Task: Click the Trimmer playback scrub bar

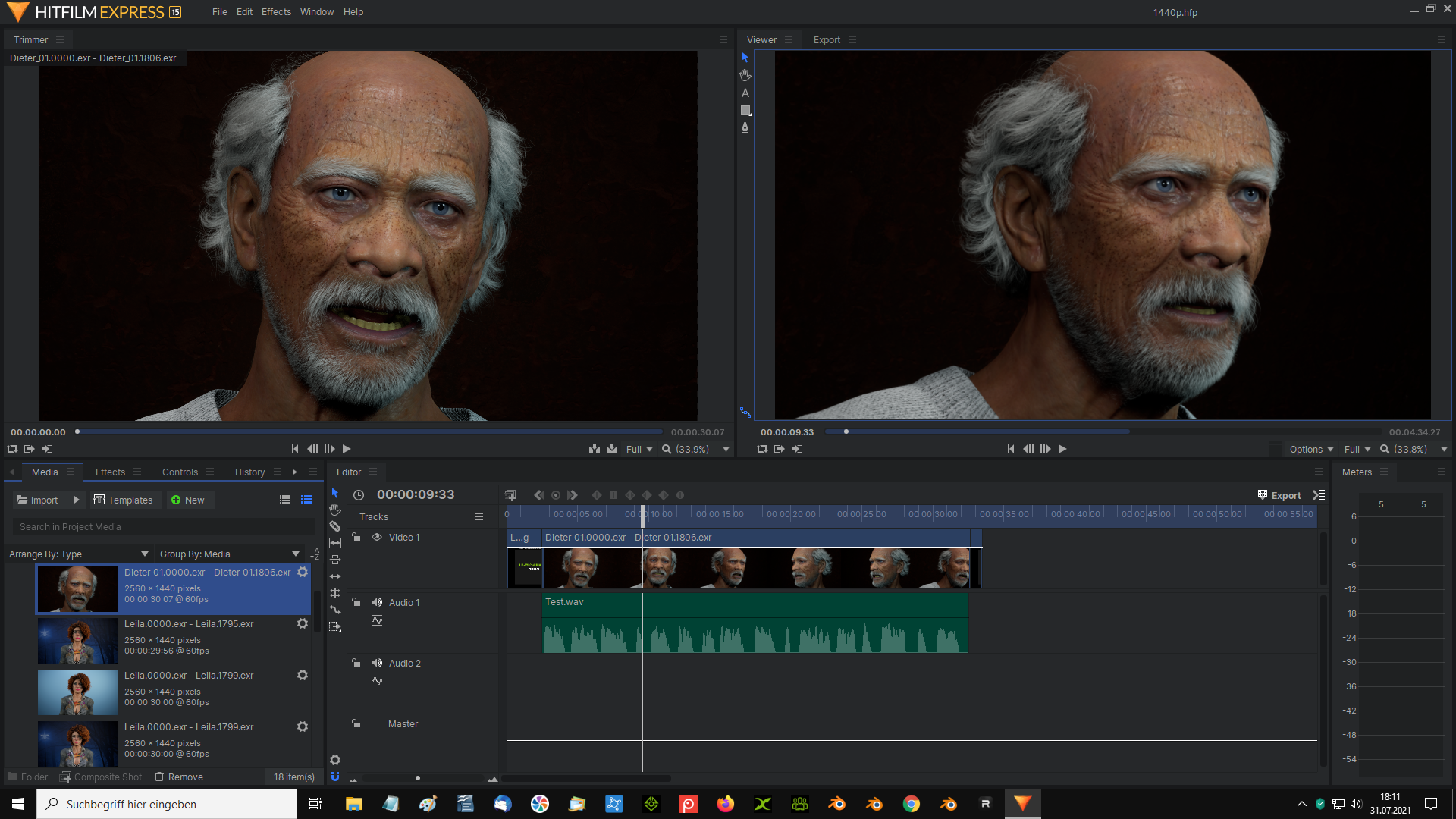Action: click(369, 431)
